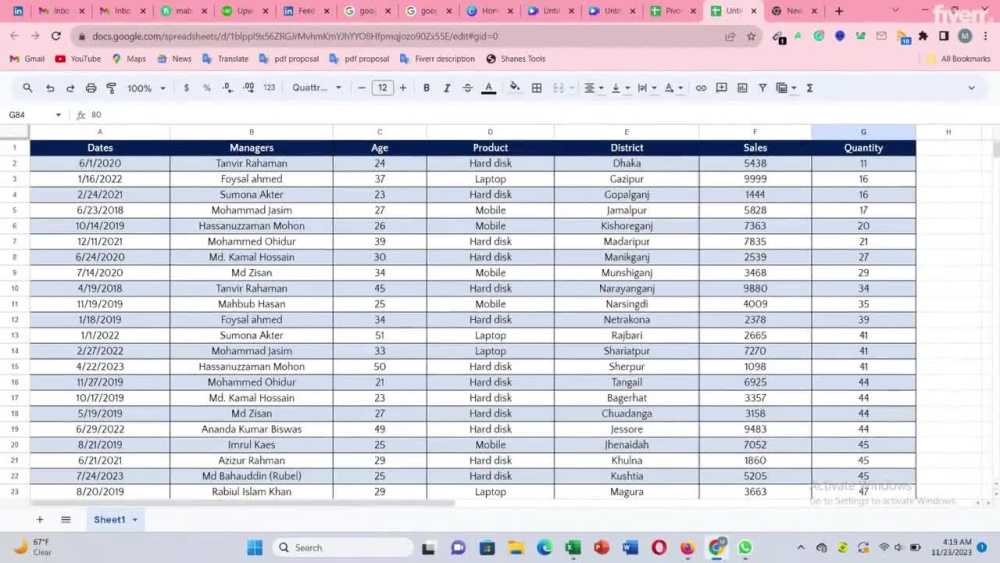Open the borders tool
The width and height of the screenshot is (1000, 563).
pyautogui.click(x=537, y=88)
